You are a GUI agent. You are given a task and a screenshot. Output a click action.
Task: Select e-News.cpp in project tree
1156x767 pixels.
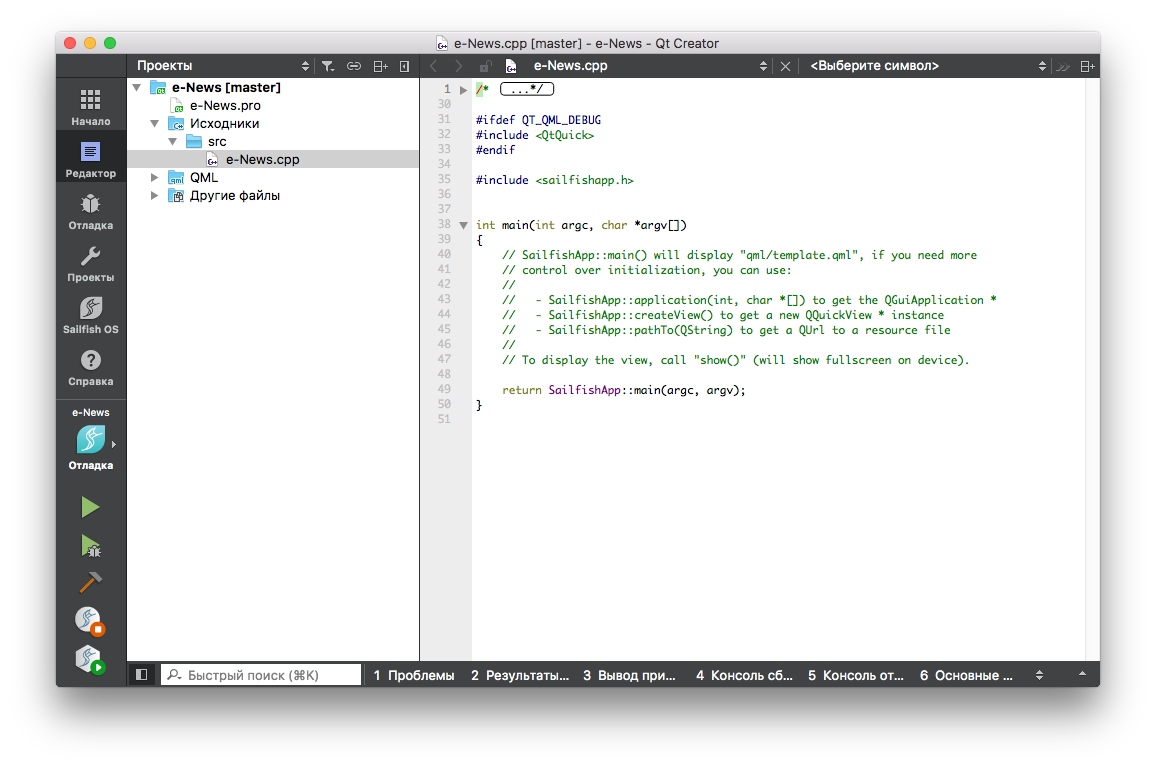273,159
